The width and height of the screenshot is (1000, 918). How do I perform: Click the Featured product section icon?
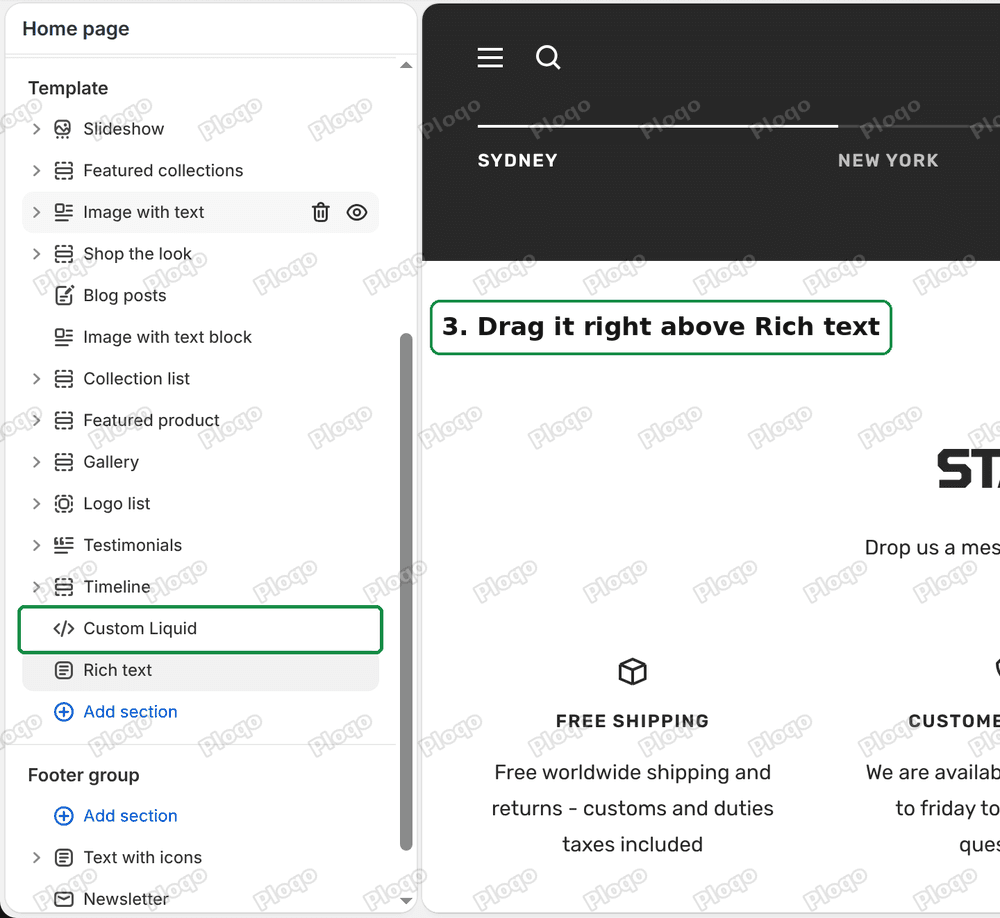(x=63, y=420)
